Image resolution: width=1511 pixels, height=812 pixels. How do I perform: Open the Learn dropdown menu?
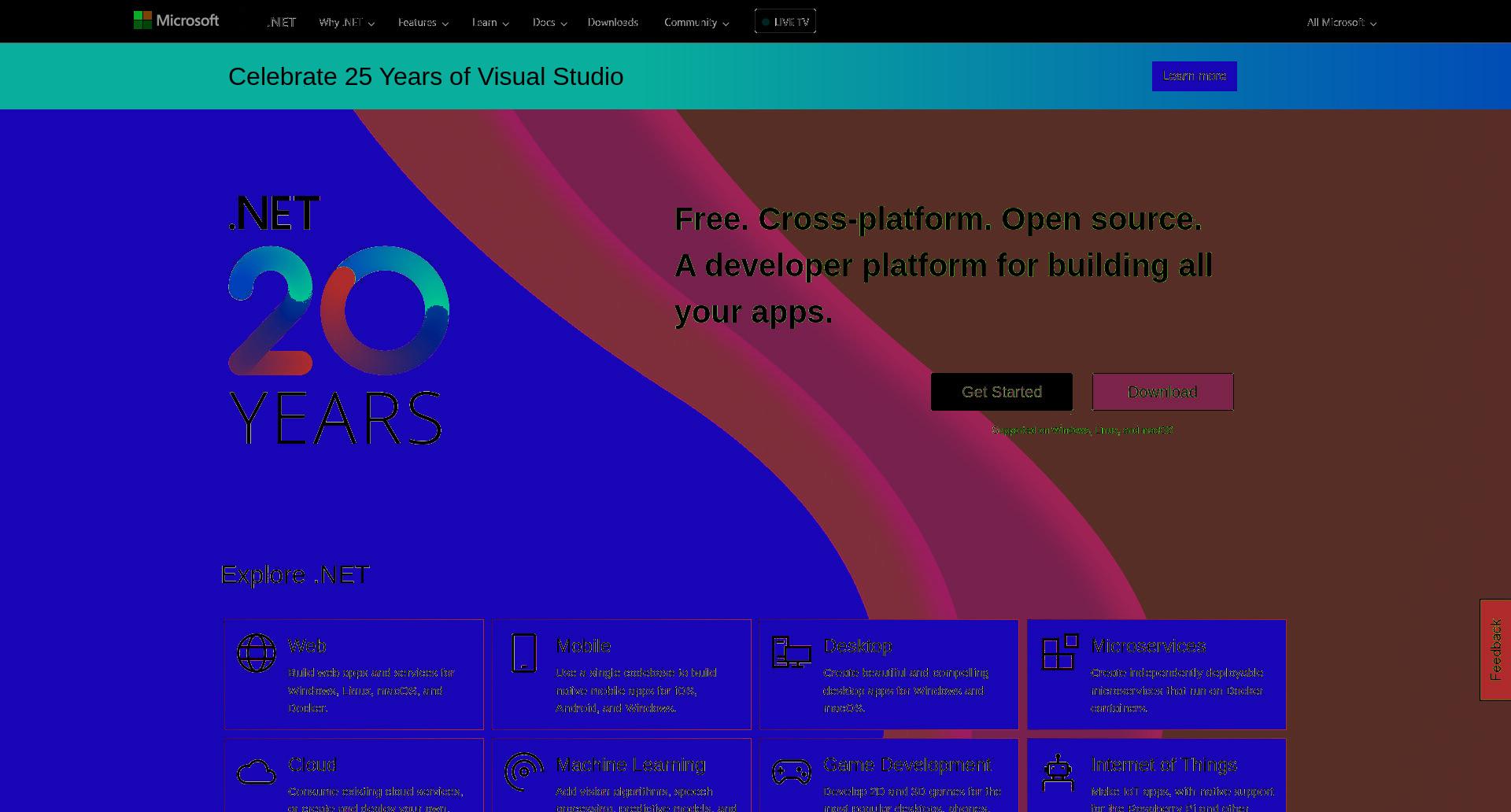click(x=490, y=22)
